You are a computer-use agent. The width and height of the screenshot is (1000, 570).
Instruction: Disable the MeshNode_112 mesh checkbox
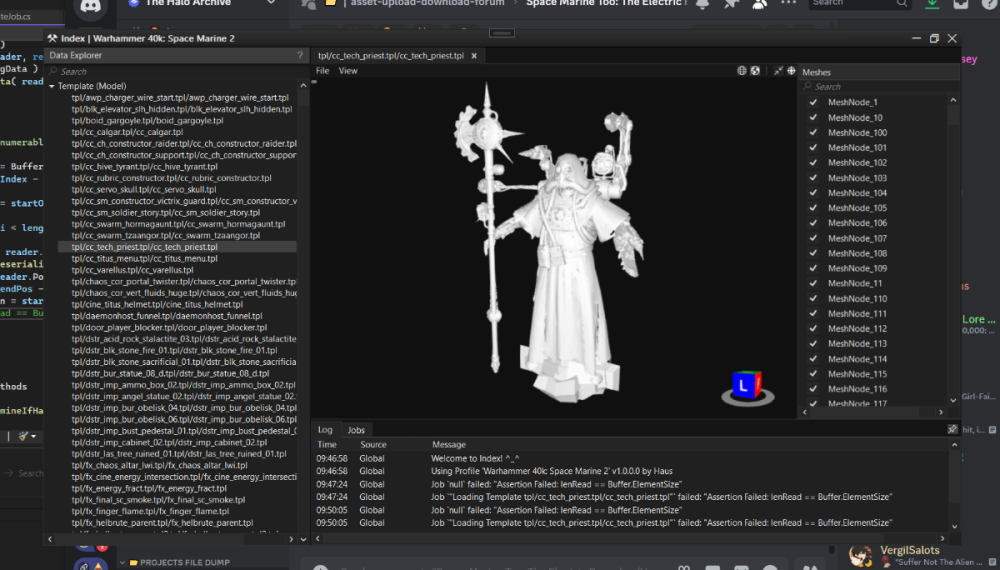814,329
